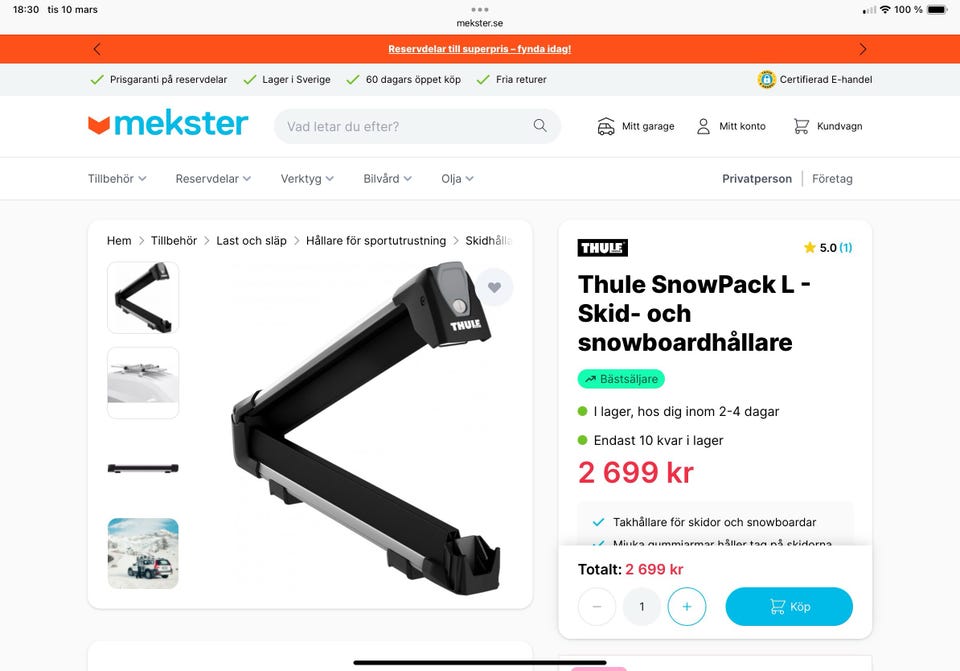The width and height of the screenshot is (960, 671).
Task: Expand the Tillbehör menu
Action: [117, 179]
